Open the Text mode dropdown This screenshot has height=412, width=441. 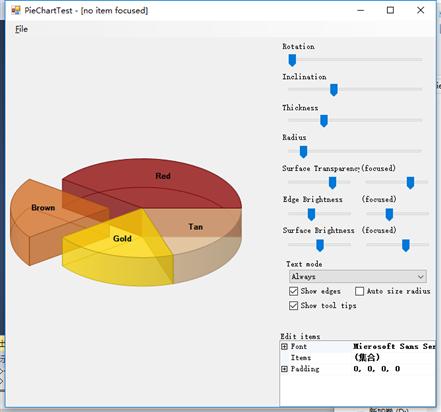tap(358, 276)
